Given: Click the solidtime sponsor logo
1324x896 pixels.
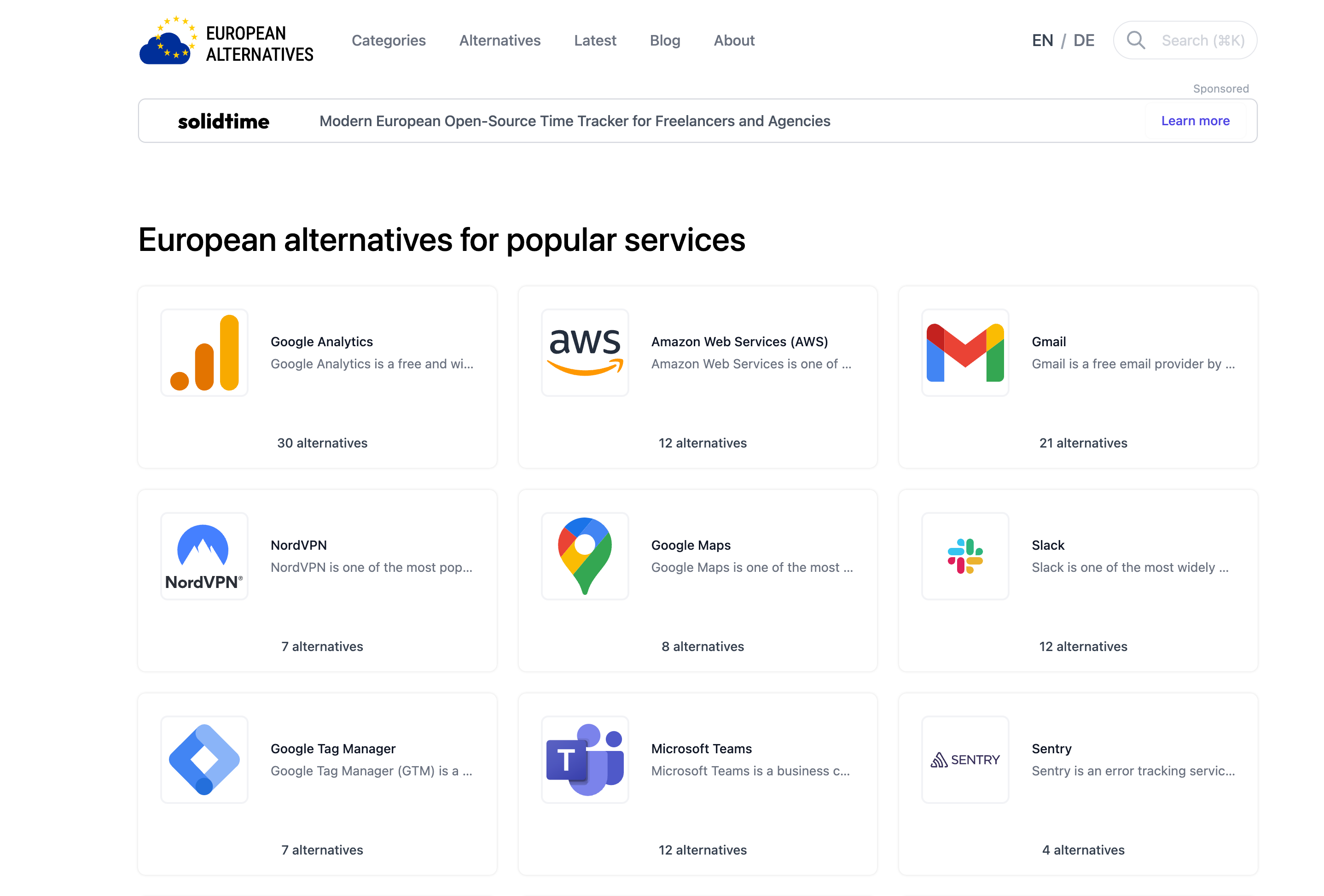Looking at the screenshot, I should pos(223,121).
